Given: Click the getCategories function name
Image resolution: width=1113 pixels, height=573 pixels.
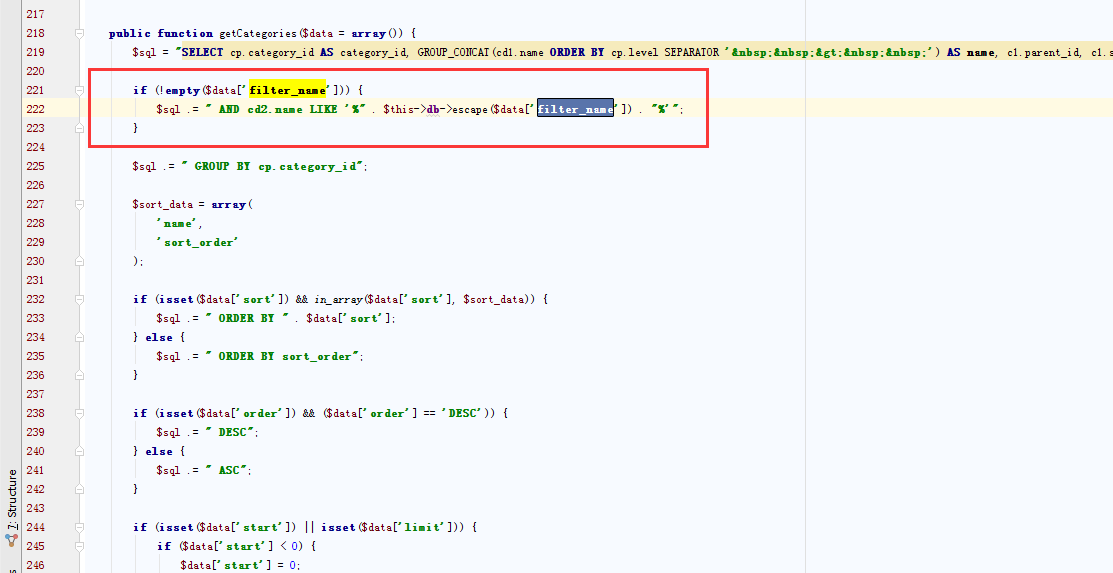Looking at the screenshot, I should pos(258,33).
